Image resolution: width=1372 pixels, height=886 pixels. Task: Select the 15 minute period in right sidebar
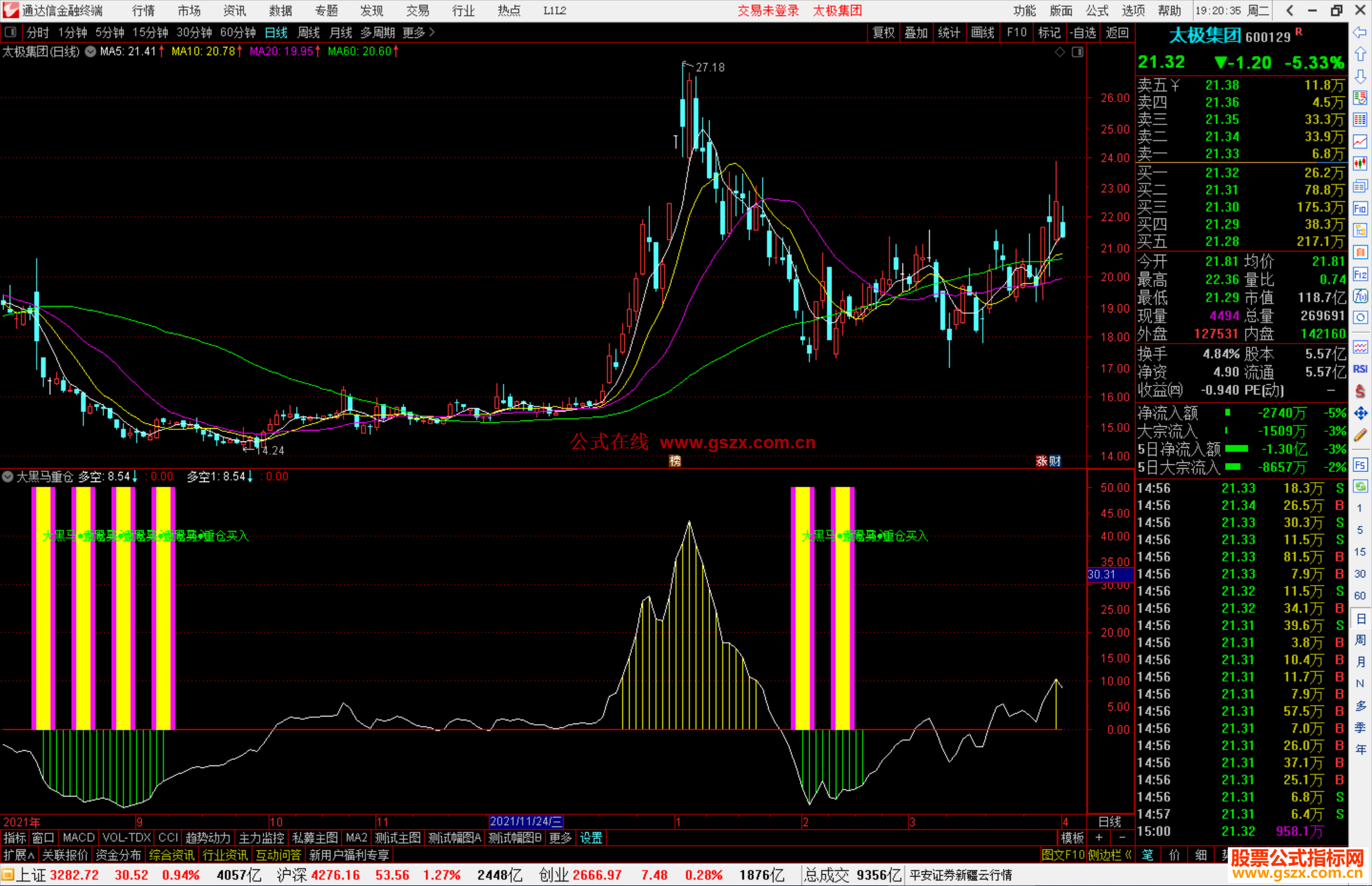(x=1360, y=552)
